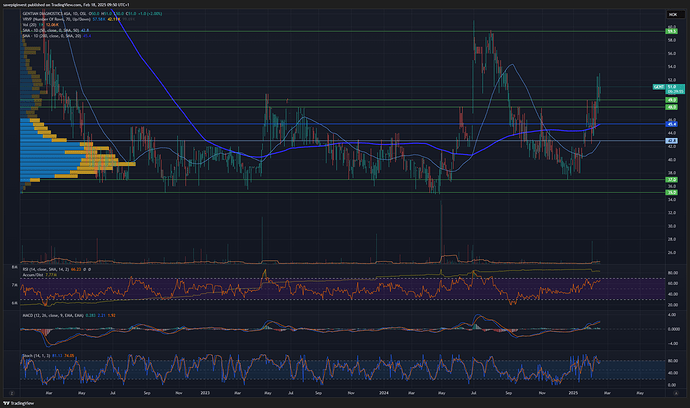690x408 pixels.
Task: Select the Stoch (14, 1, 3) legend
Action: pyautogui.click(x=48, y=355)
